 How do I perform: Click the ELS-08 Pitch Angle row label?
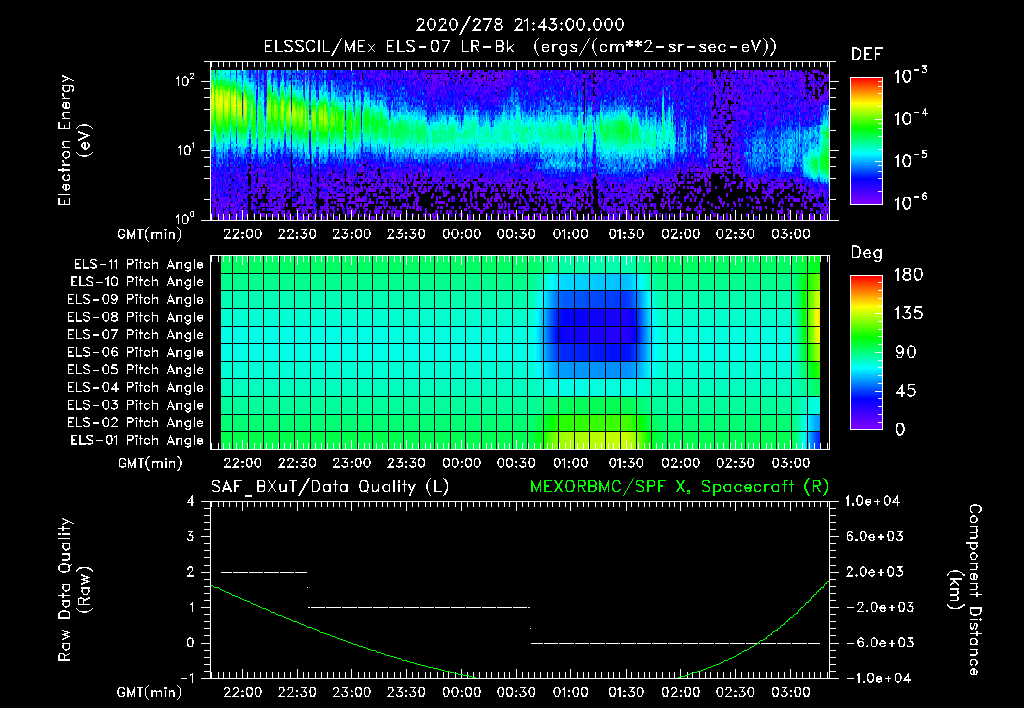[135, 317]
